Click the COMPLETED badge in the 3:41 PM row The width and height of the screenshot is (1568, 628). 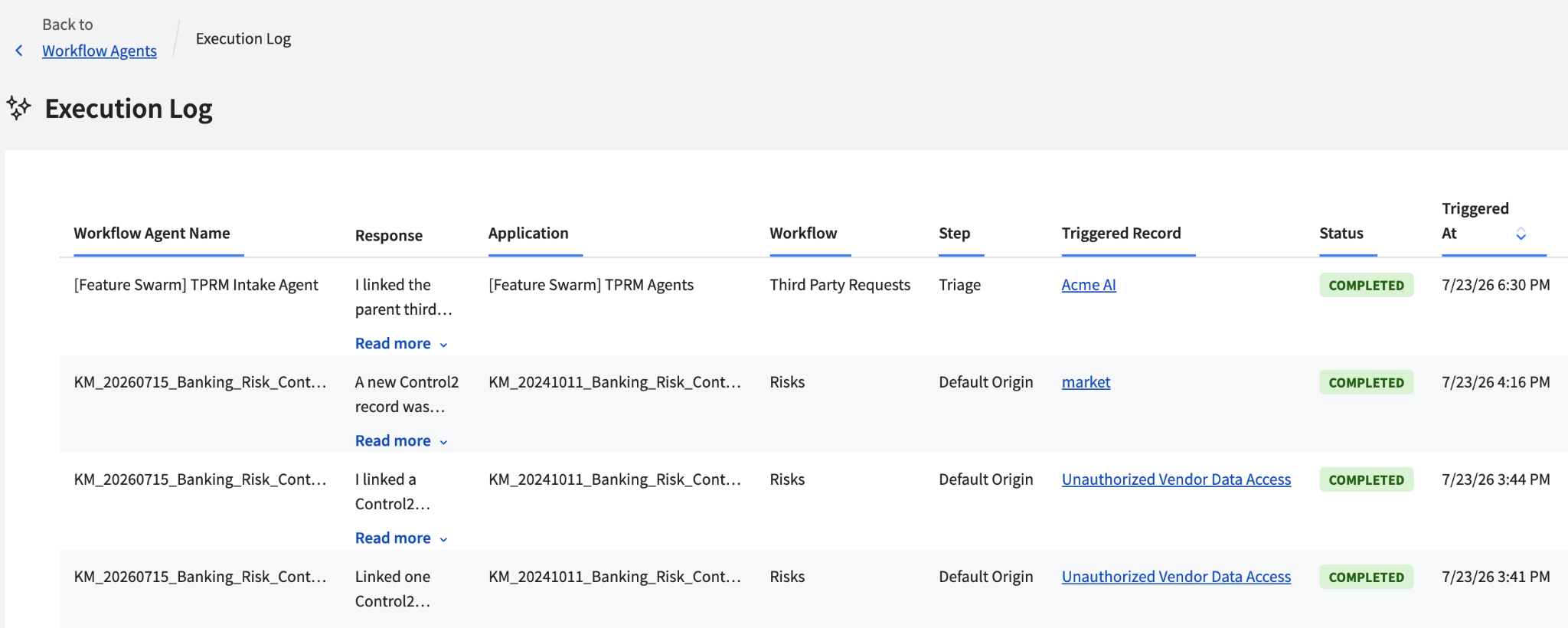1366,577
